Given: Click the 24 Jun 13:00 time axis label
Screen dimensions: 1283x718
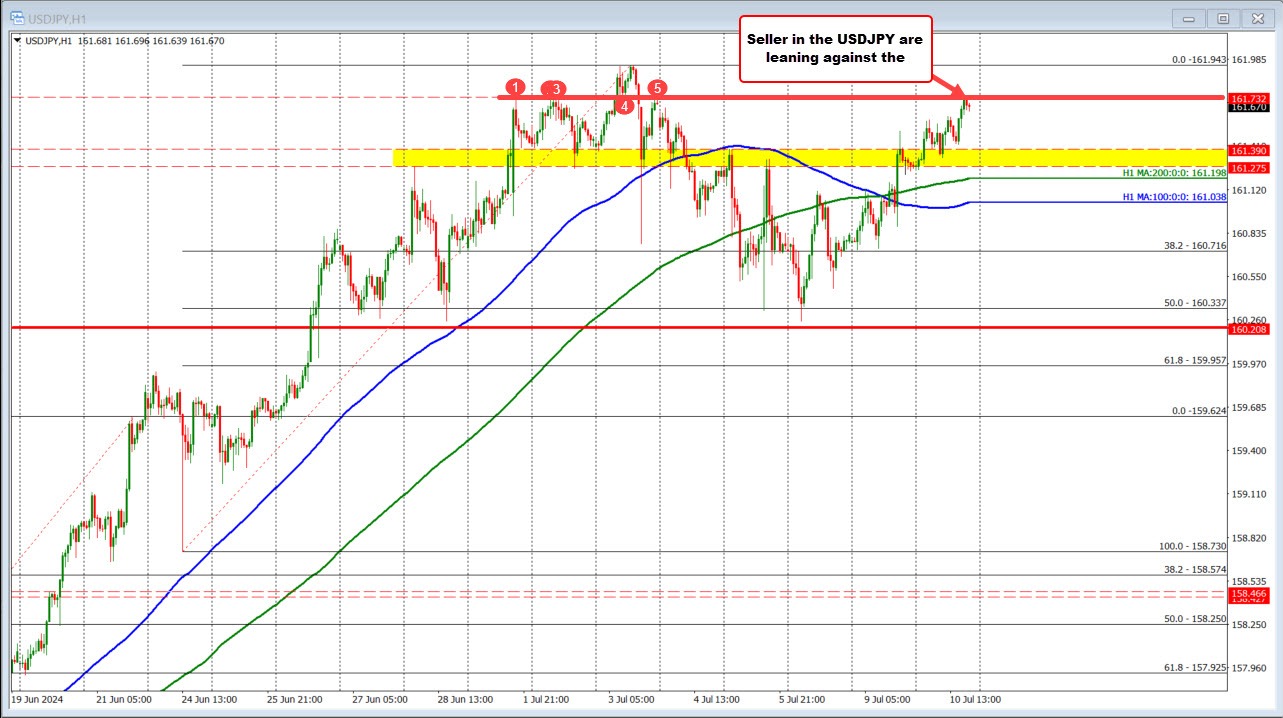Looking at the screenshot, I should coord(211,699).
